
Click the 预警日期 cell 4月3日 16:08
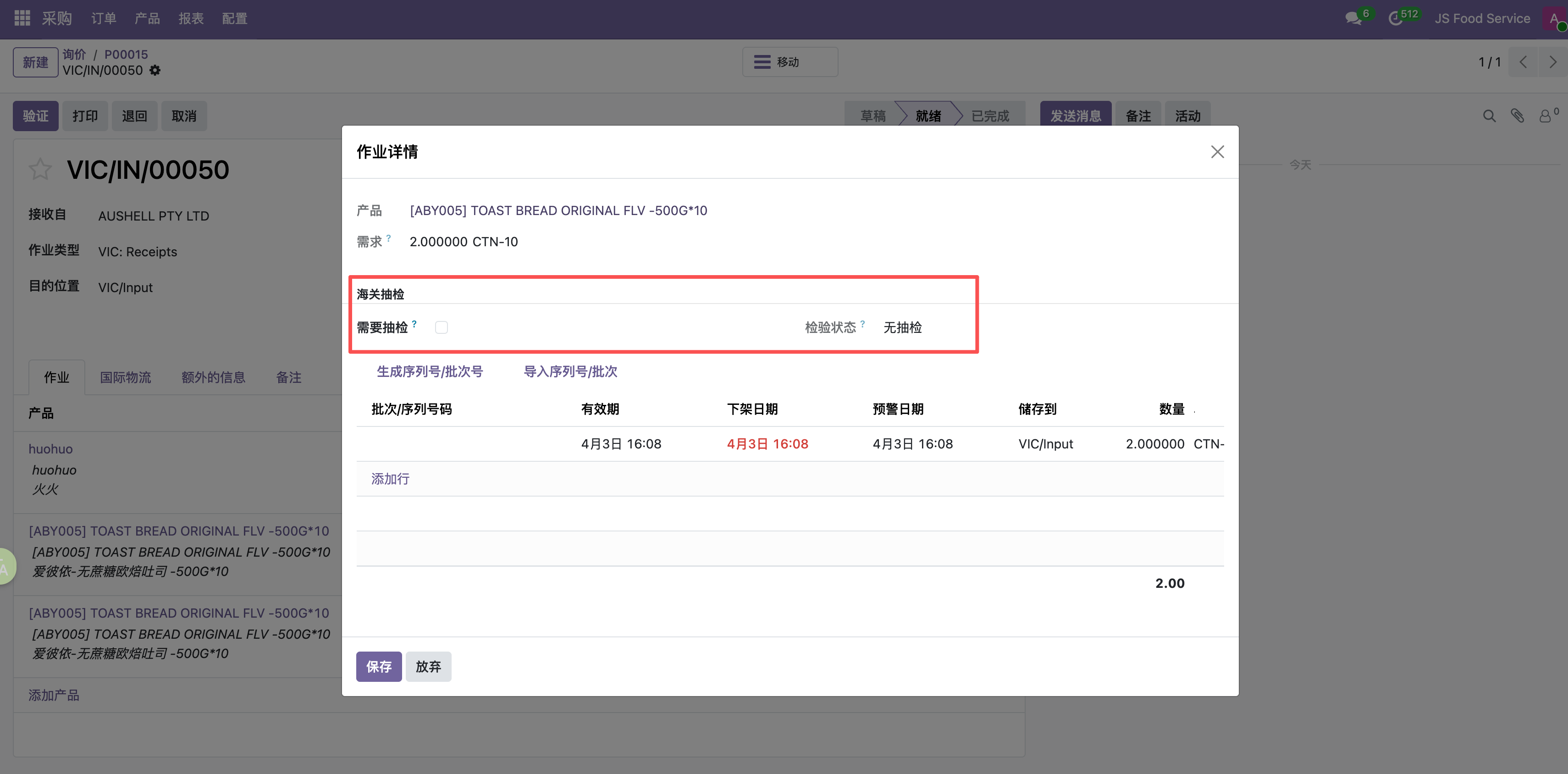[912, 444]
